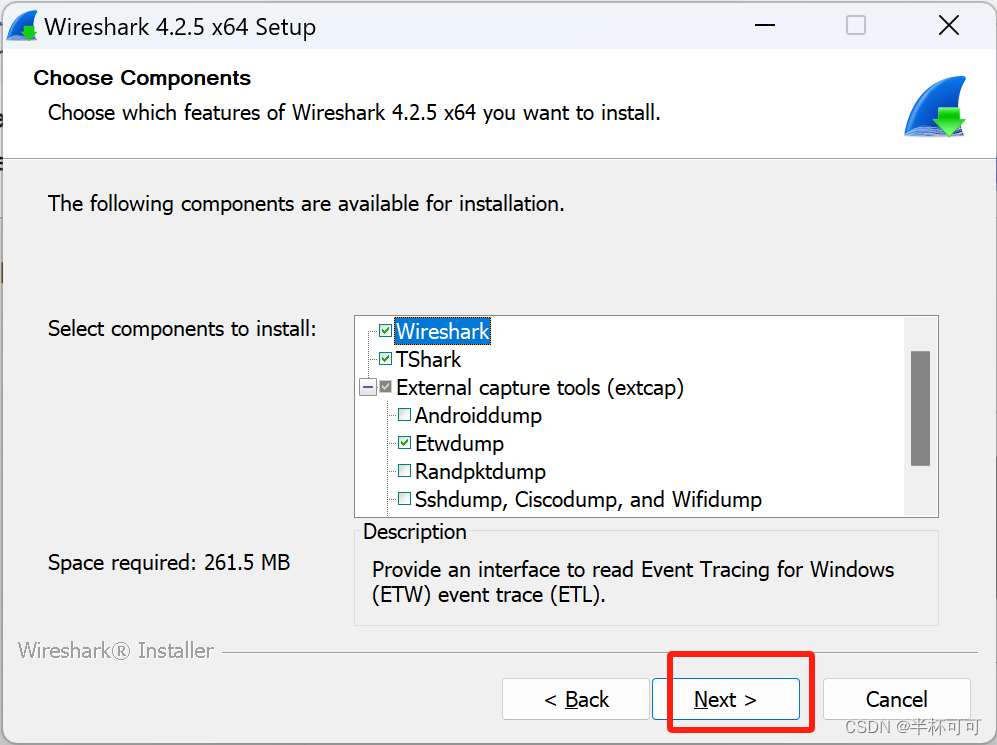
Task: Select the Etwdump label
Action: coord(459,443)
